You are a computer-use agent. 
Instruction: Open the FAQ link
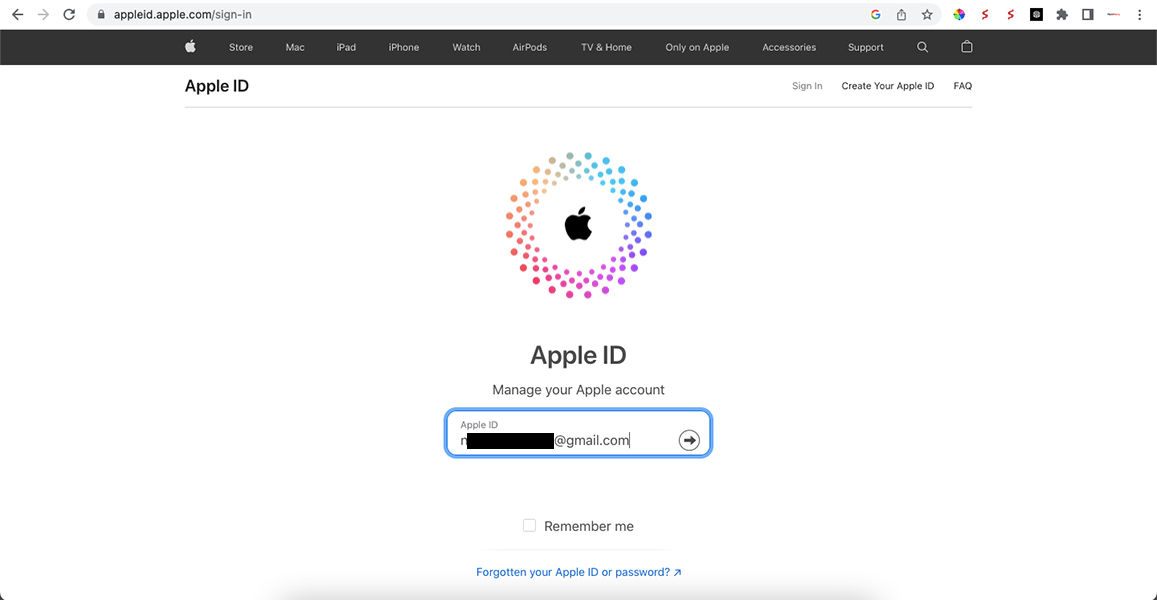tap(962, 86)
